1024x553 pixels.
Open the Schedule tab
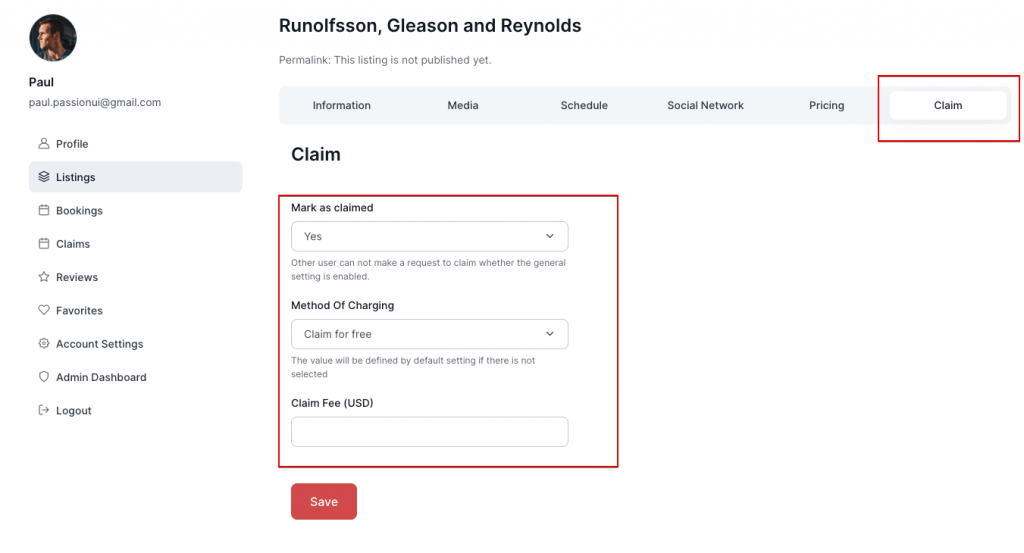pos(584,105)
